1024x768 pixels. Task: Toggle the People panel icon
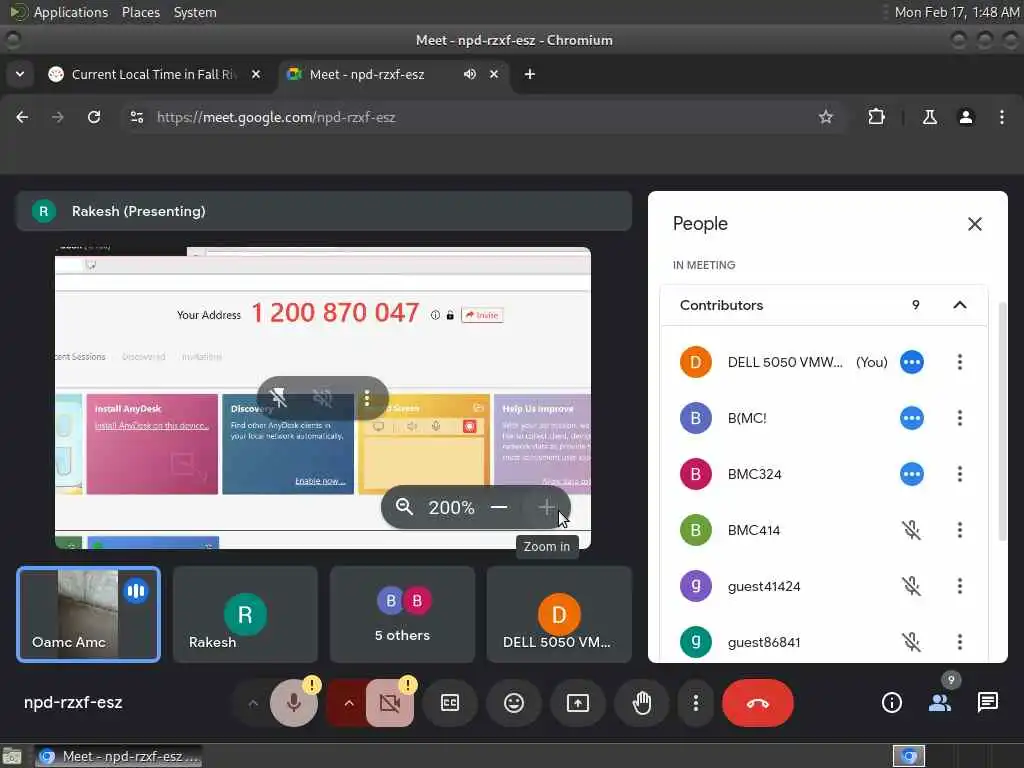coord(940,703)
